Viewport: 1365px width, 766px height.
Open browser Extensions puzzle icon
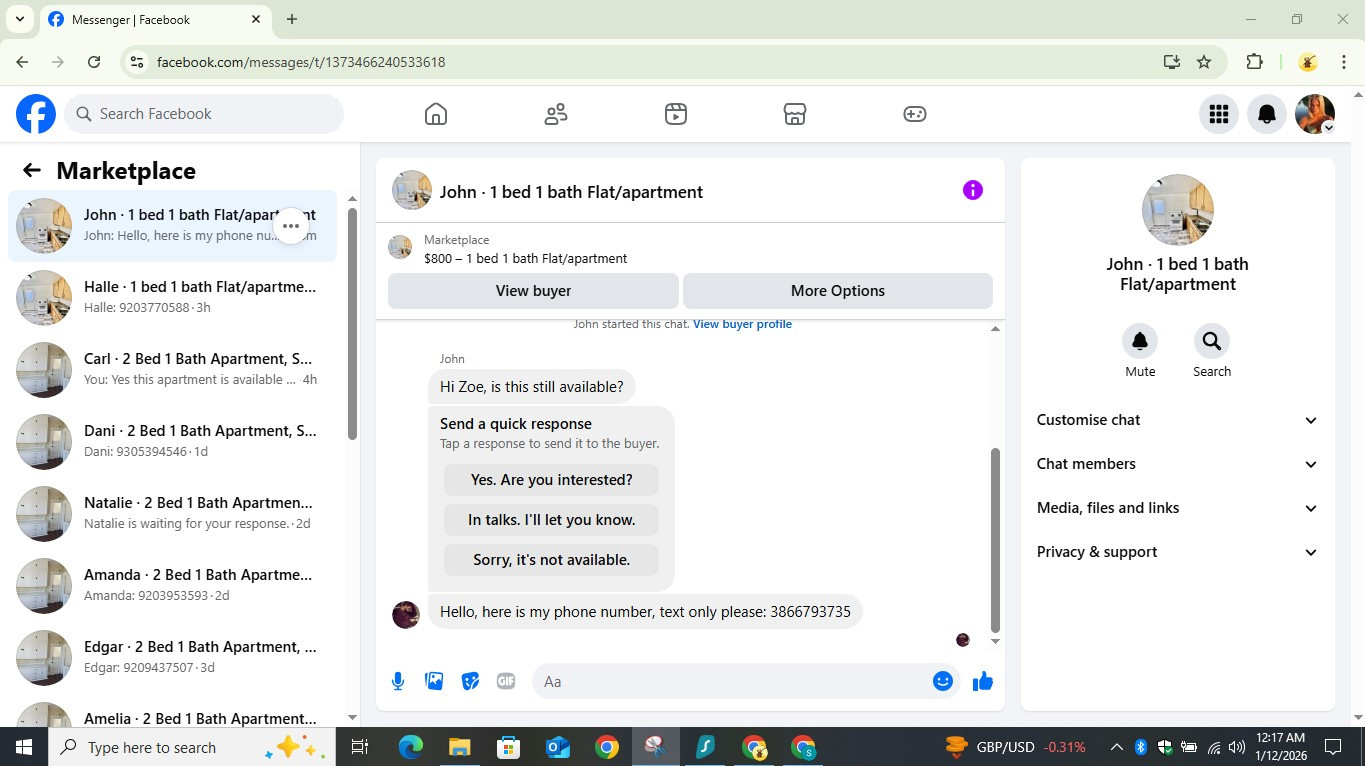tap(1254, 62)
